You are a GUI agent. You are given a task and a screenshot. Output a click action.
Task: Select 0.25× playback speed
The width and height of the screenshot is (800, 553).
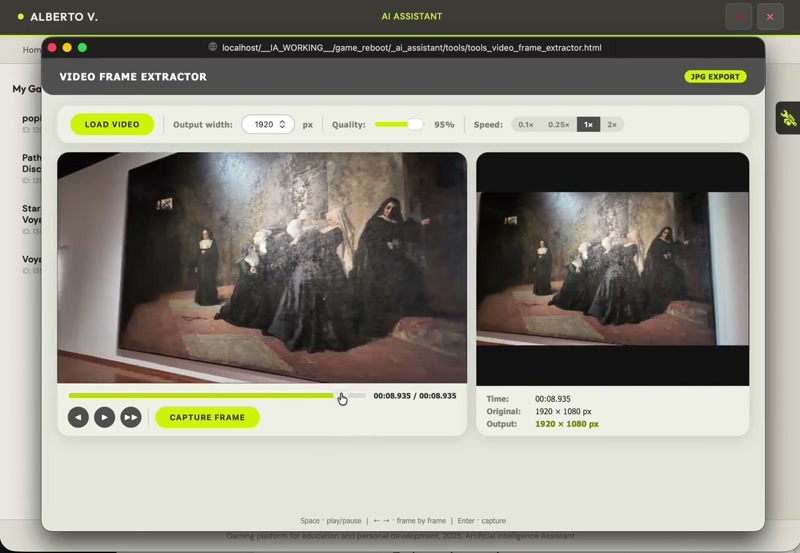tap(559, 124)
